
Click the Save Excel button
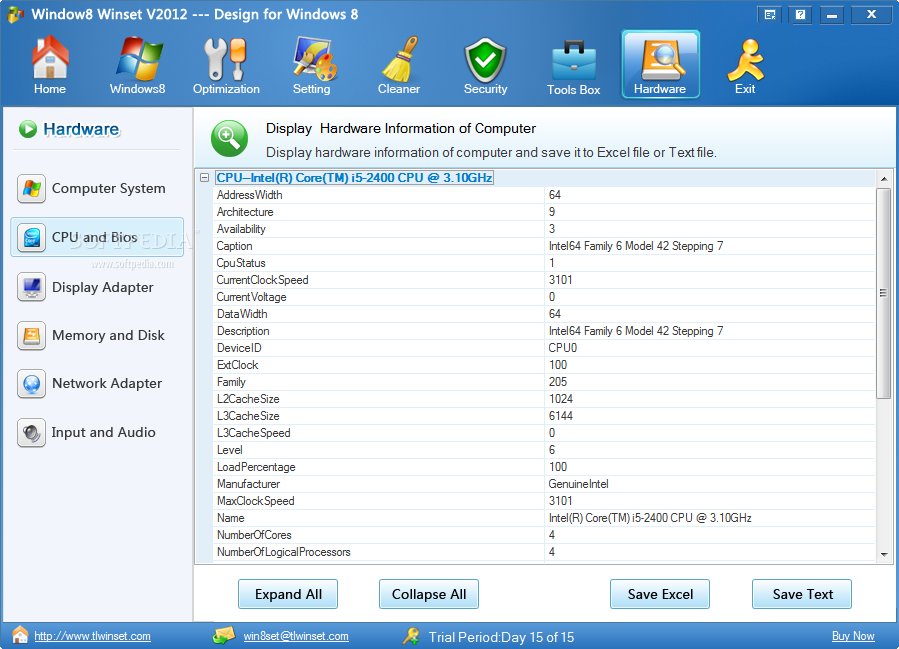660,594
